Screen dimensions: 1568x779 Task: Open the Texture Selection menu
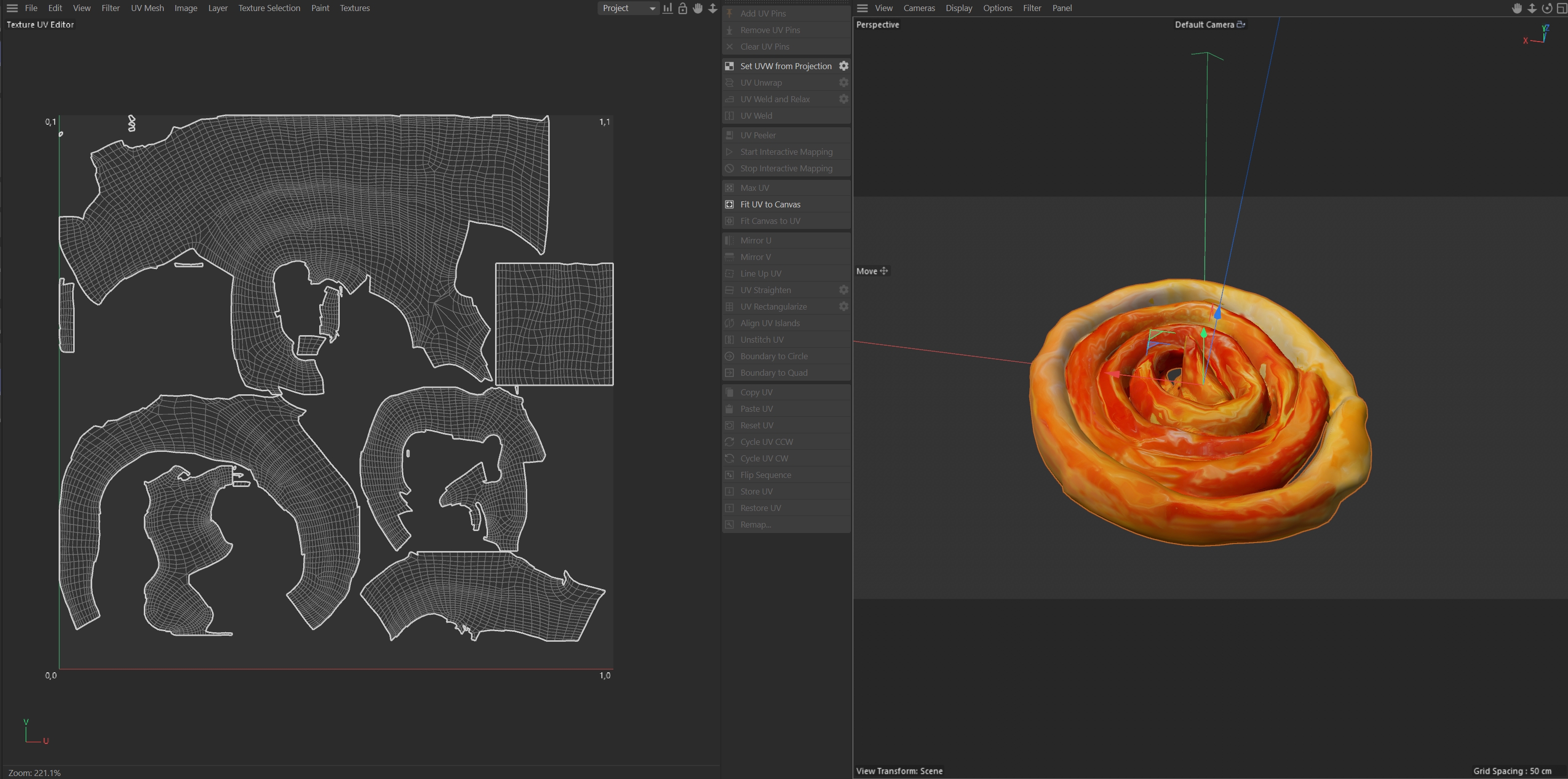coord(269,8)
